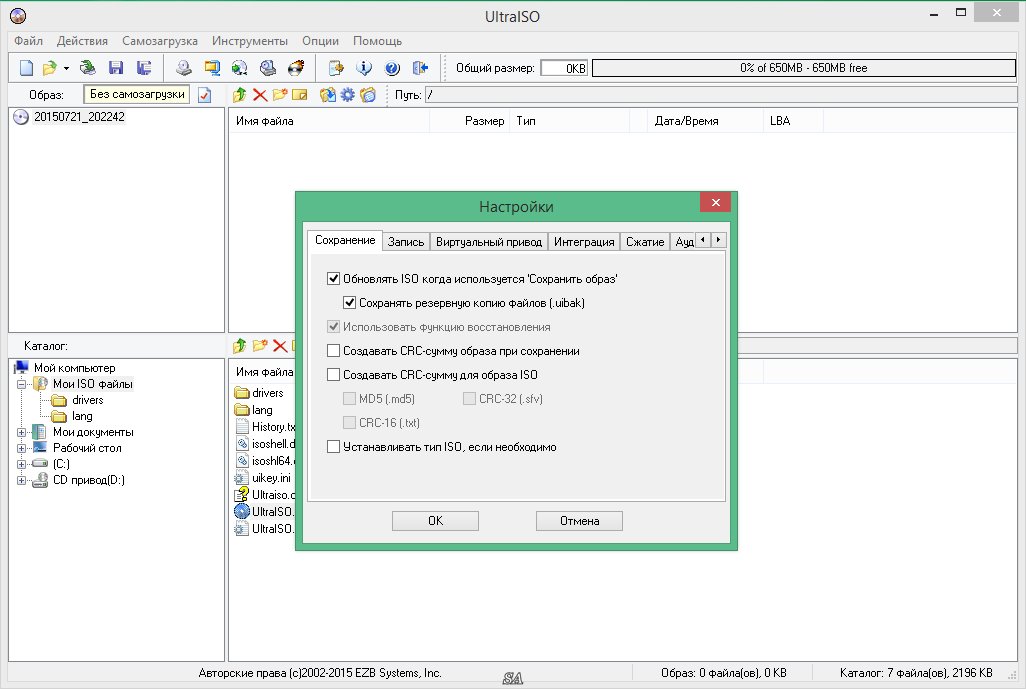Screen dimensions: 1026x689
Task: Click the Без самозагрузки boot status field
Action: pos(137,94)
